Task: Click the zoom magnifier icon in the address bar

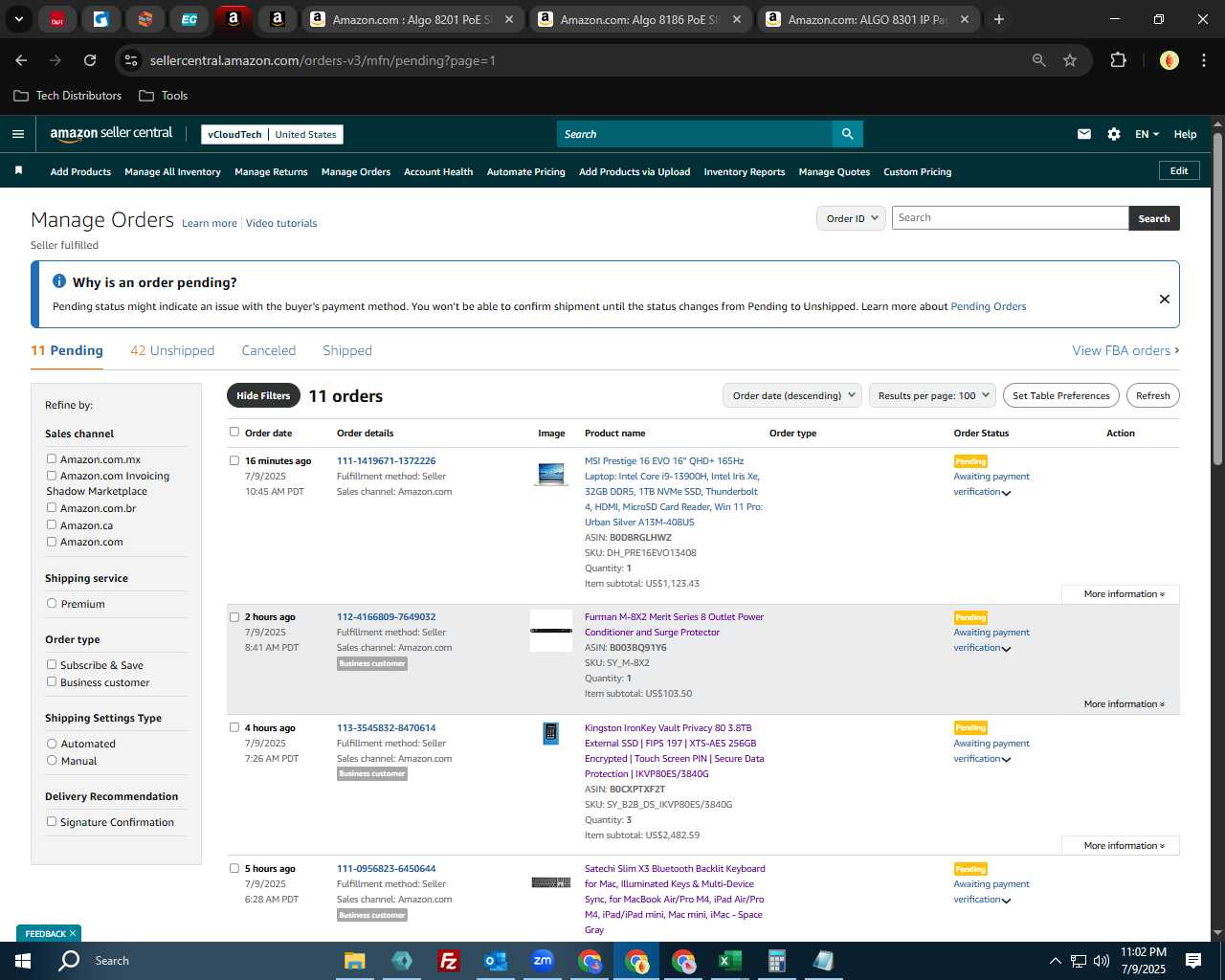Action: 1039,60
